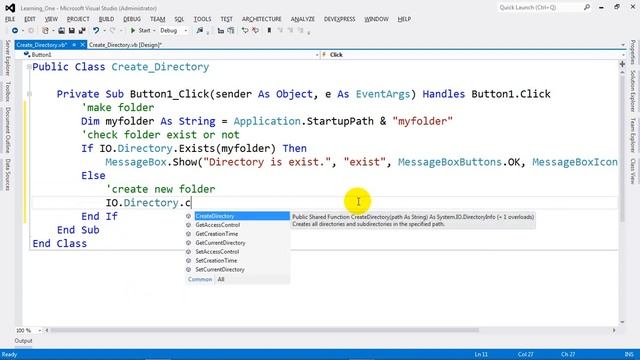Viewport: 640px width, 360px height.
Task: Click into the Quick Launch search field
Action: (x=540, y=7)
